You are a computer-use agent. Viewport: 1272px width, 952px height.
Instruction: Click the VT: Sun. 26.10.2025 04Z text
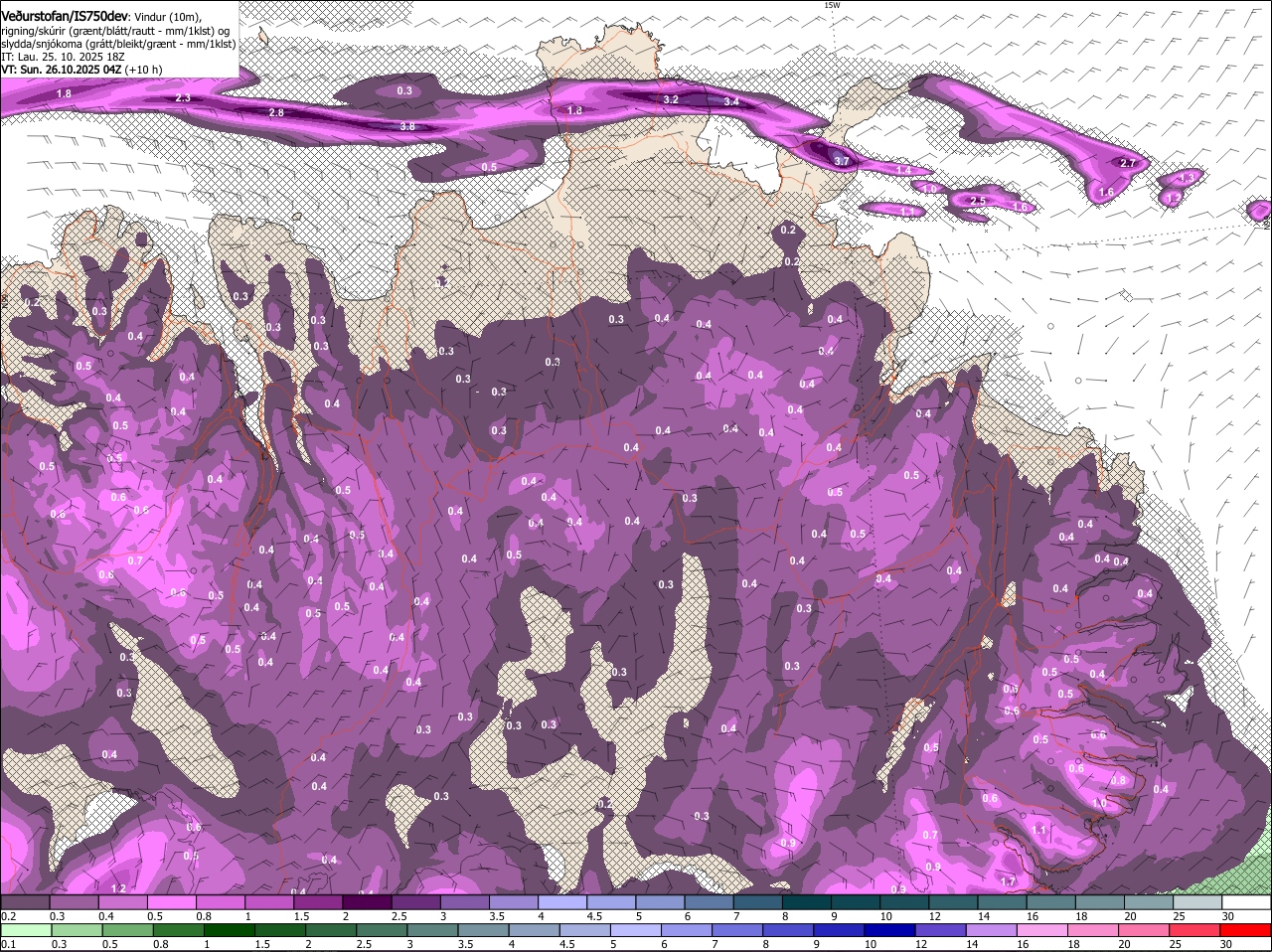pos(62,70)
